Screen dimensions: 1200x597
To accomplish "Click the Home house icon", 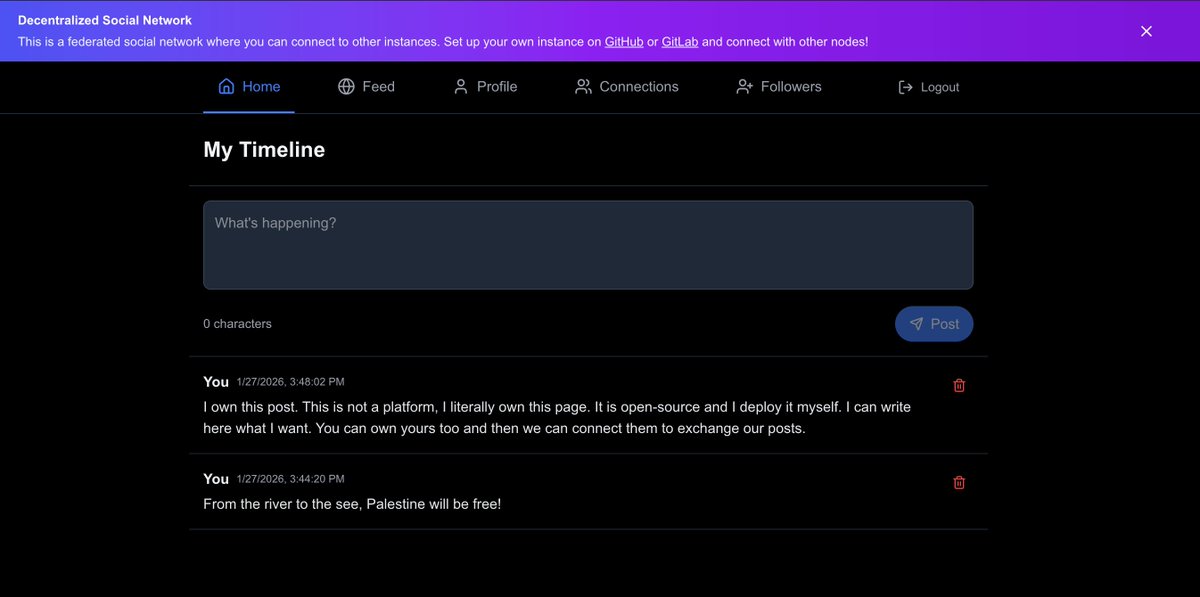I will 227,86.
